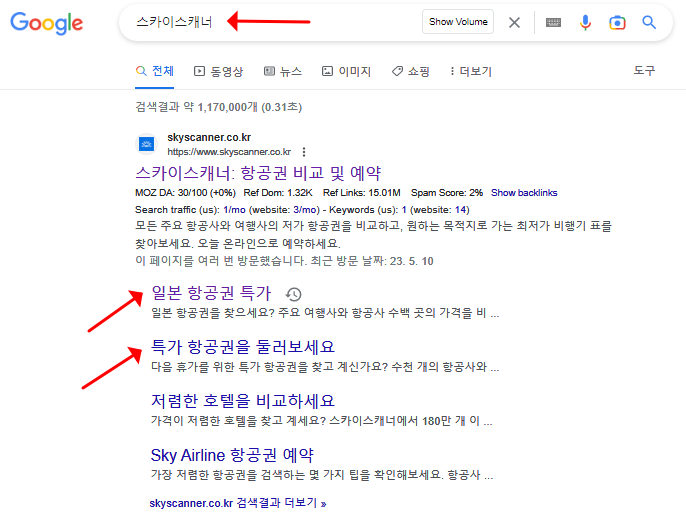
Task: Click the website keywords 14 link
Action: [461, 210]
